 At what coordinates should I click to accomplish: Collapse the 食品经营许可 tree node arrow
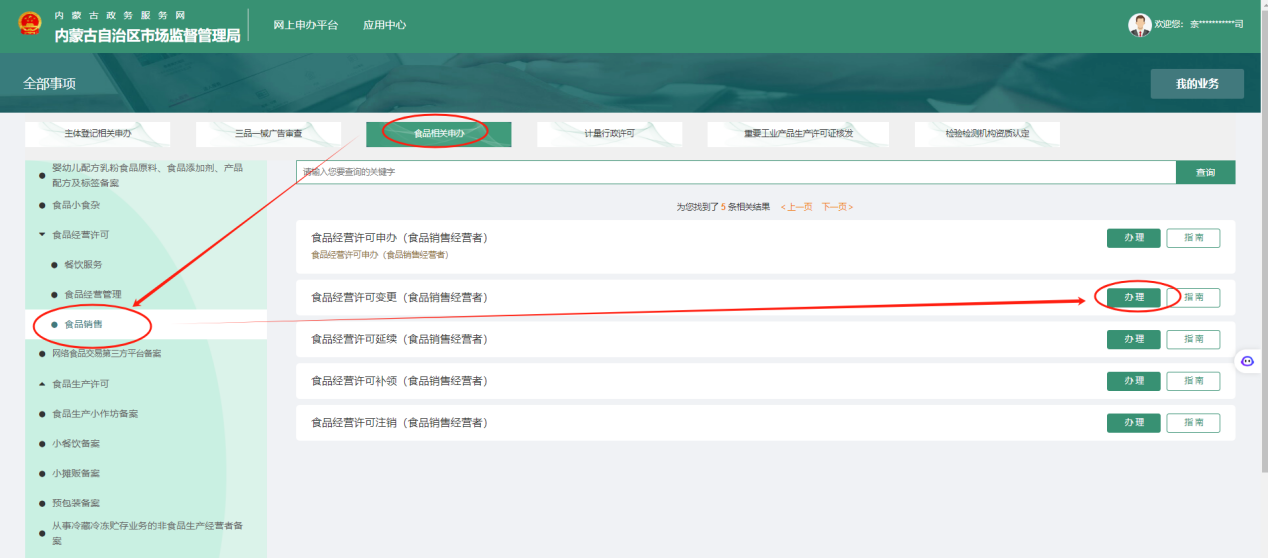[x=42, y=235]
